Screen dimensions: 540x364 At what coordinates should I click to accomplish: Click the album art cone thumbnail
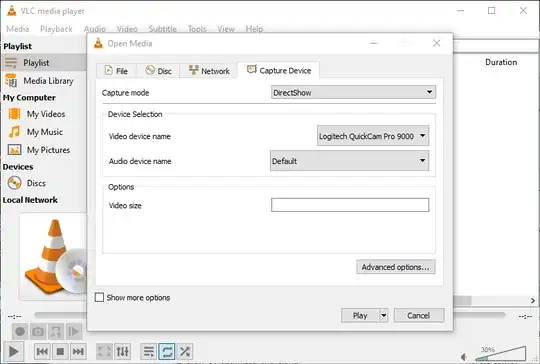[x=53, y=257]
